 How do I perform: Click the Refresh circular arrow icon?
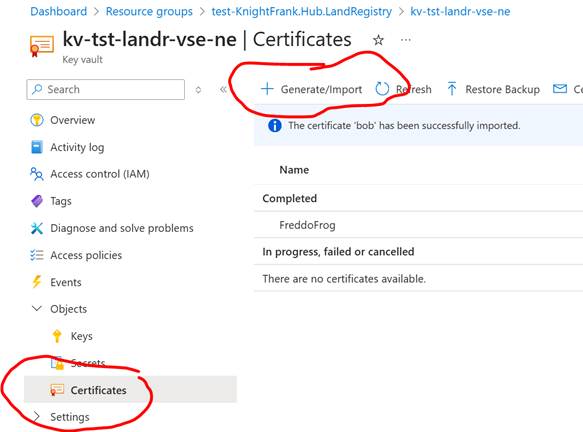pos(382,89)
